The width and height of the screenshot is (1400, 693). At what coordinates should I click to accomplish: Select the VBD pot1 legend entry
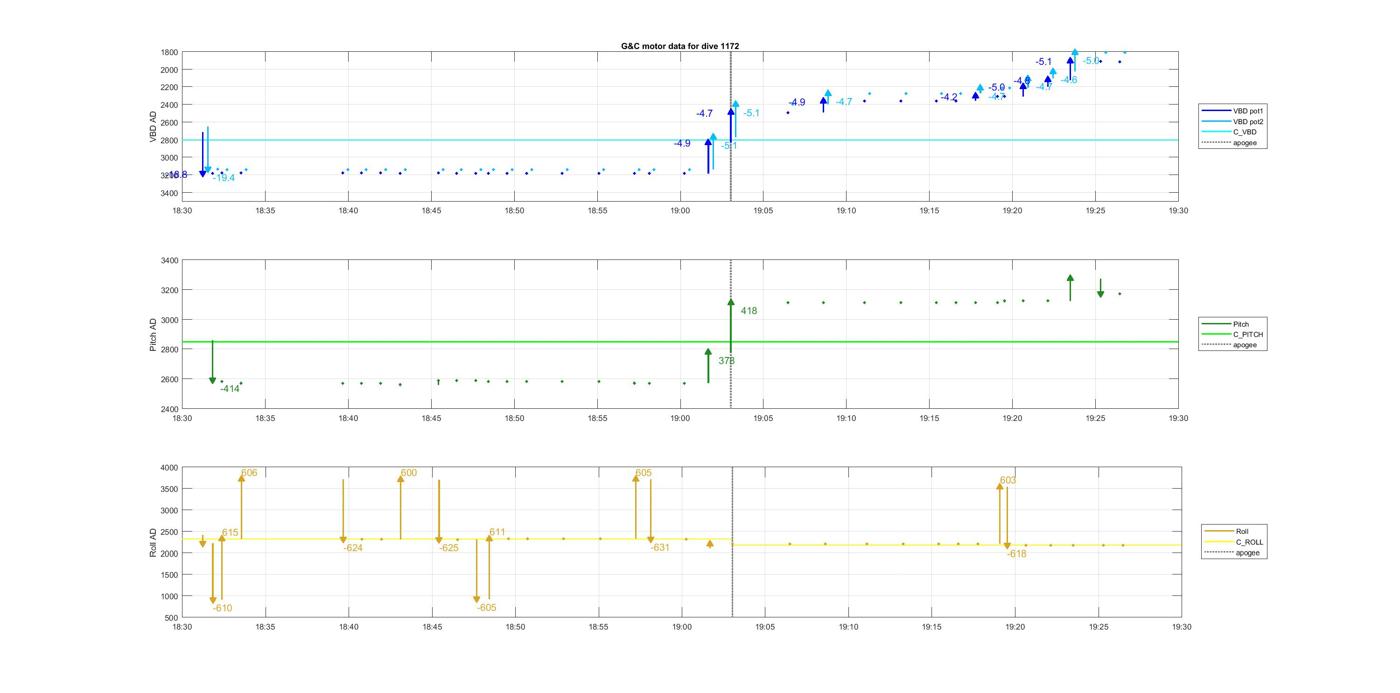point(1232,111)
